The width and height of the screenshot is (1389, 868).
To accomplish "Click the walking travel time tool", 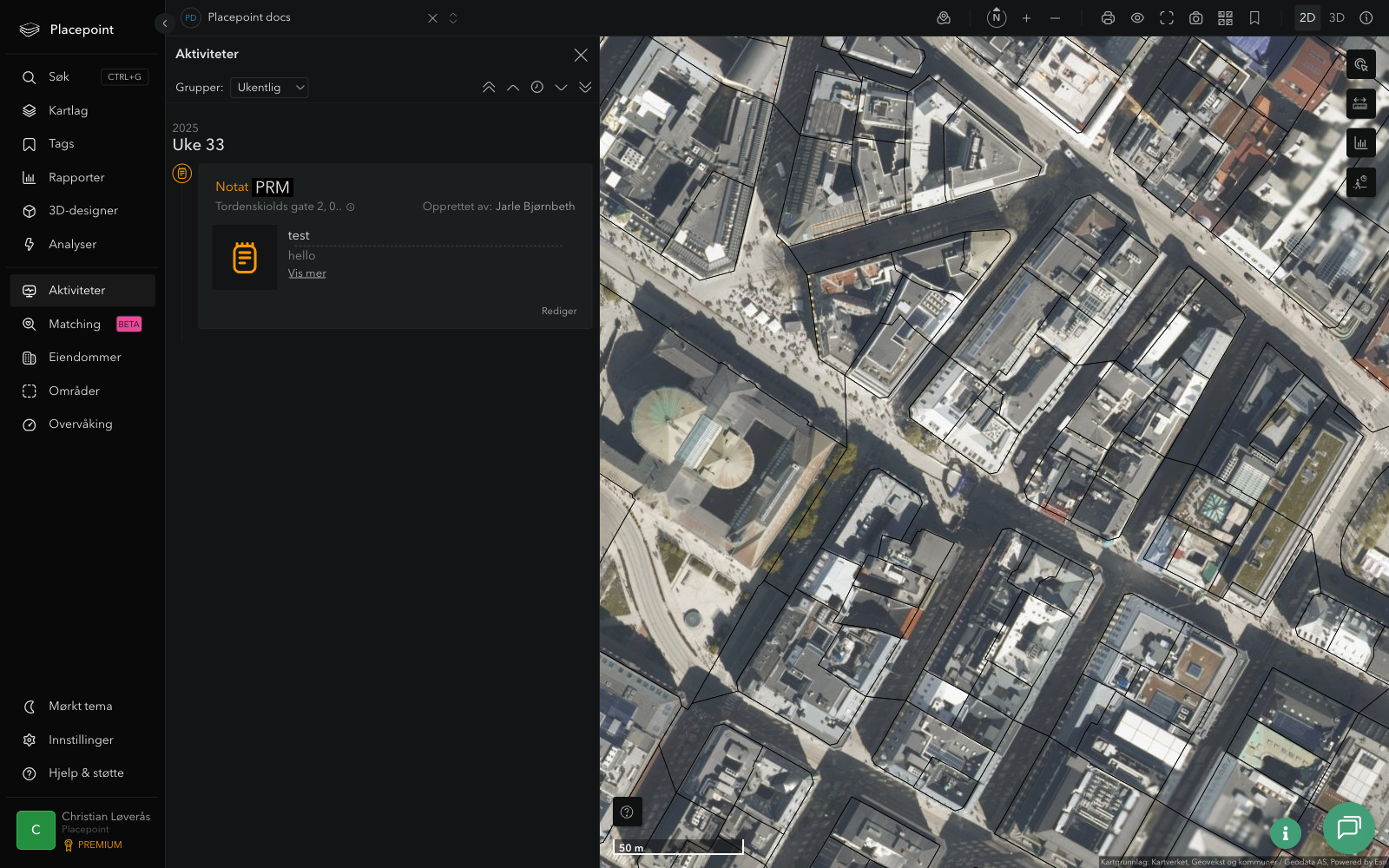I will click(1360, 182).
